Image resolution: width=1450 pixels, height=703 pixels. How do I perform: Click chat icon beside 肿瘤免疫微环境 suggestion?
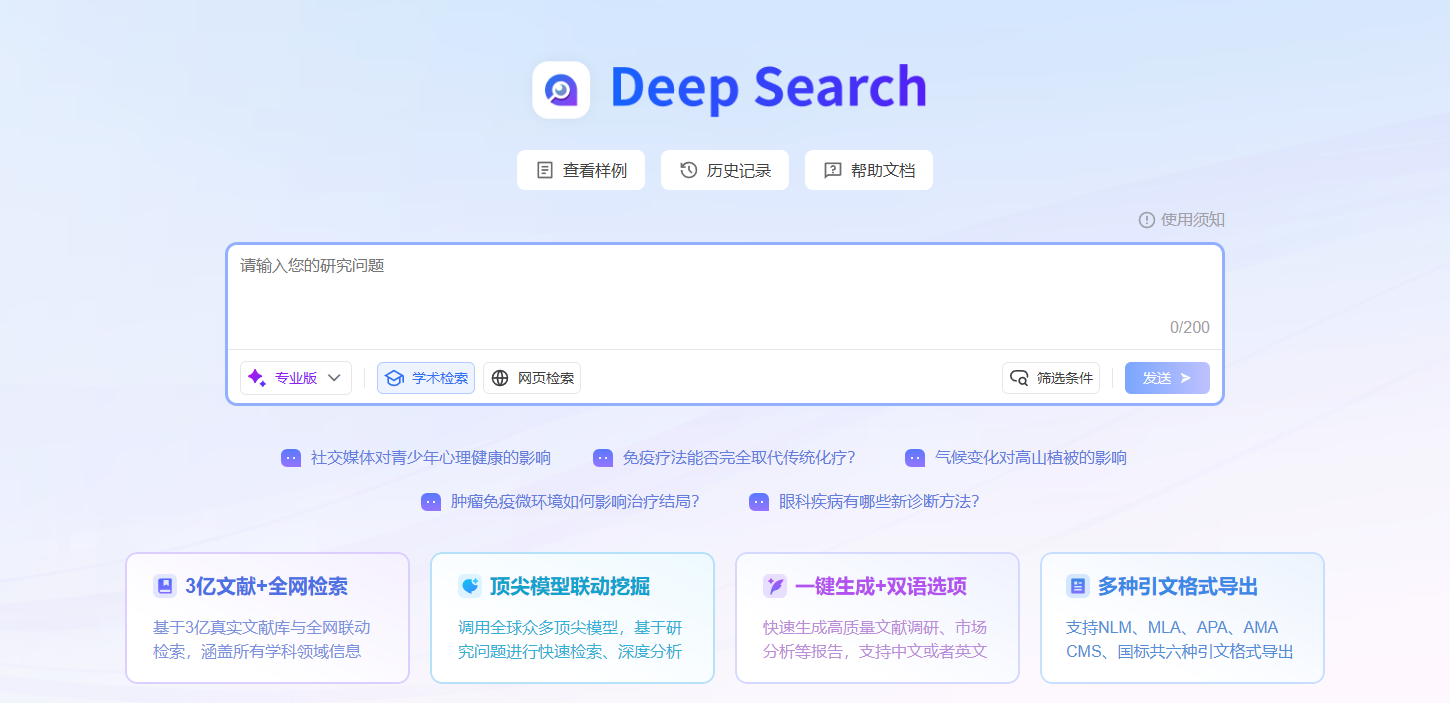[x=431, y=502]
